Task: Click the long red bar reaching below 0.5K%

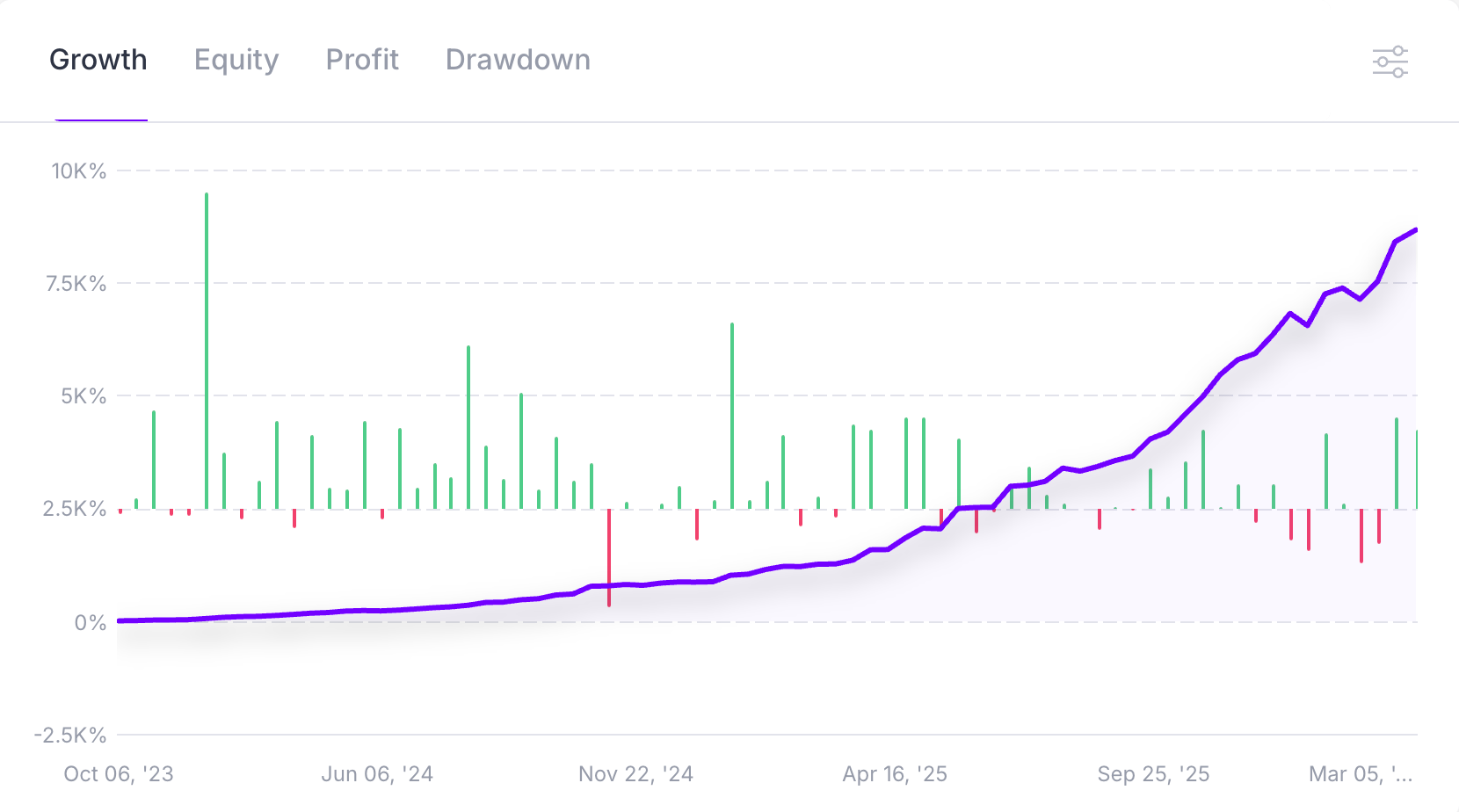Action: tap(609, 557)
